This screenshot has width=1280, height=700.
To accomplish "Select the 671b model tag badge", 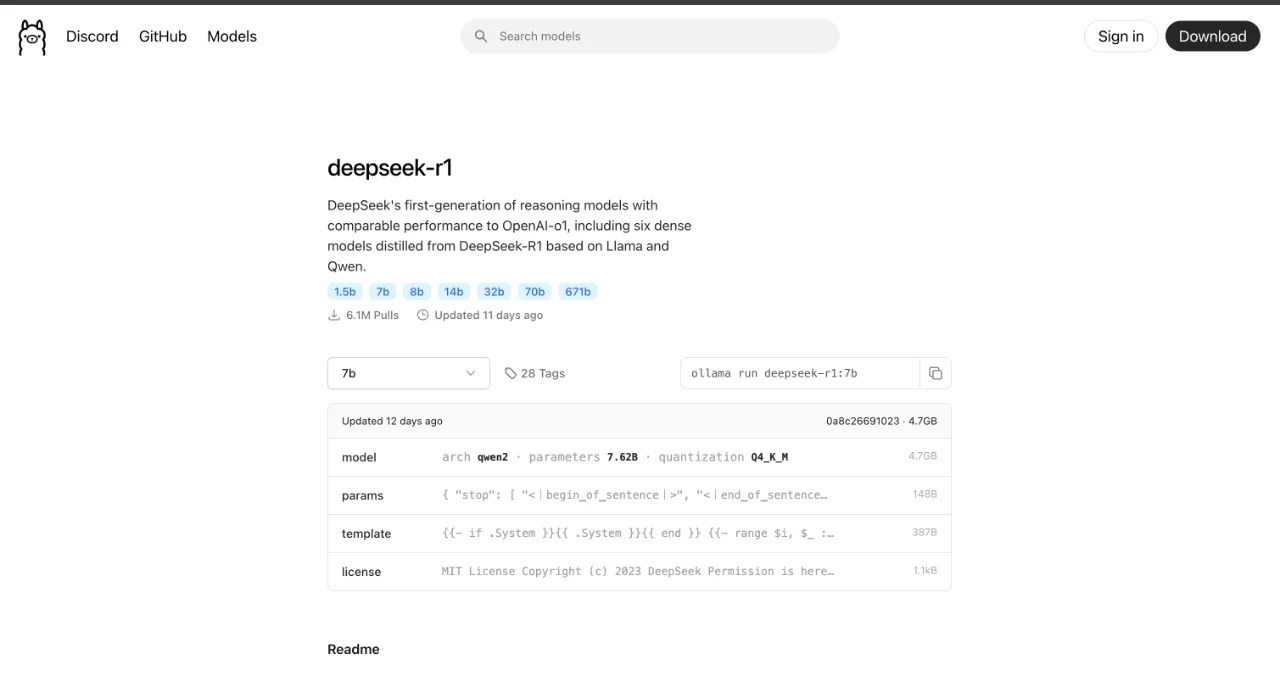I will [578, 291].
